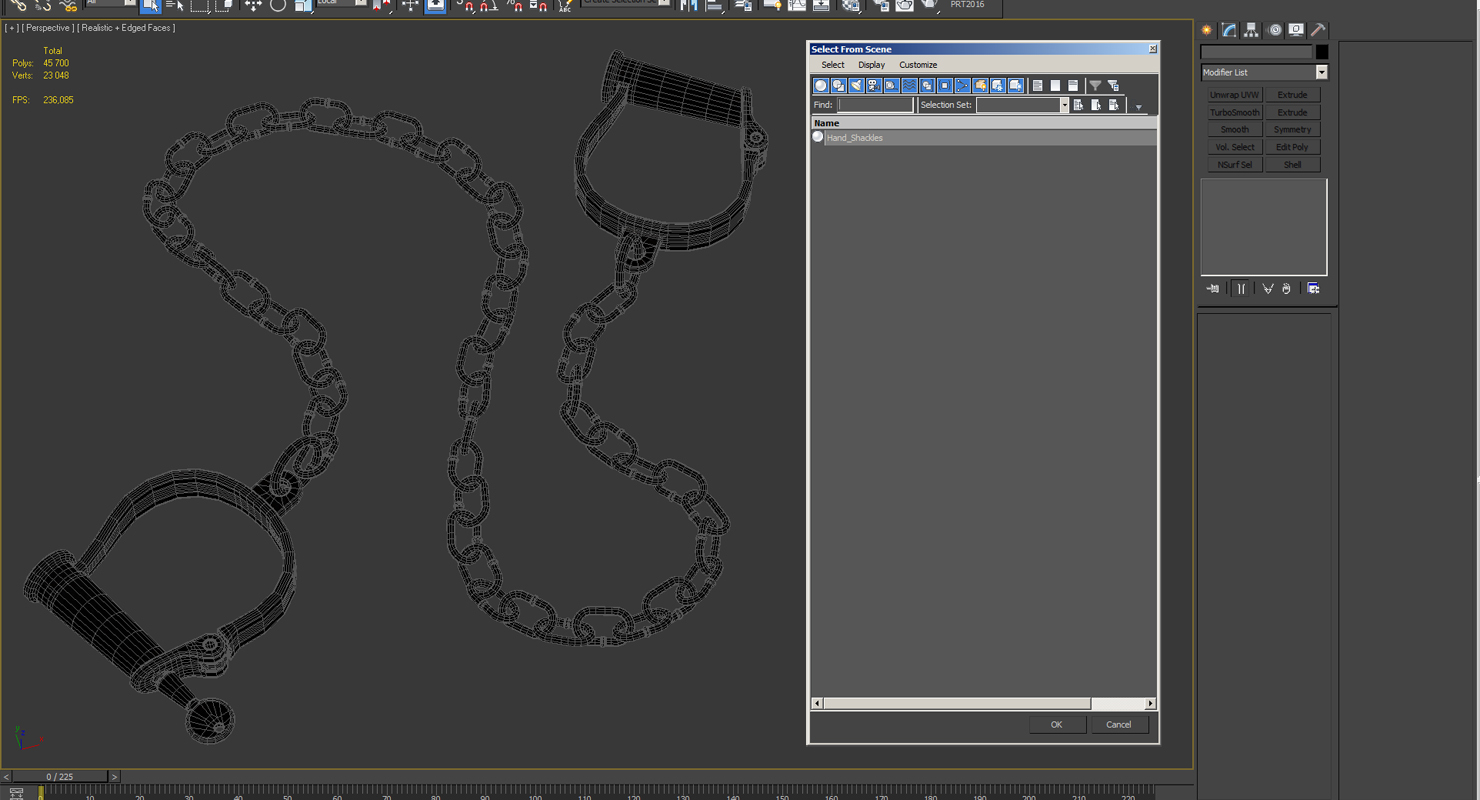The image size is (1480, 800).
Task: Open the Select menu in dialog
Action: click(833, 65)
